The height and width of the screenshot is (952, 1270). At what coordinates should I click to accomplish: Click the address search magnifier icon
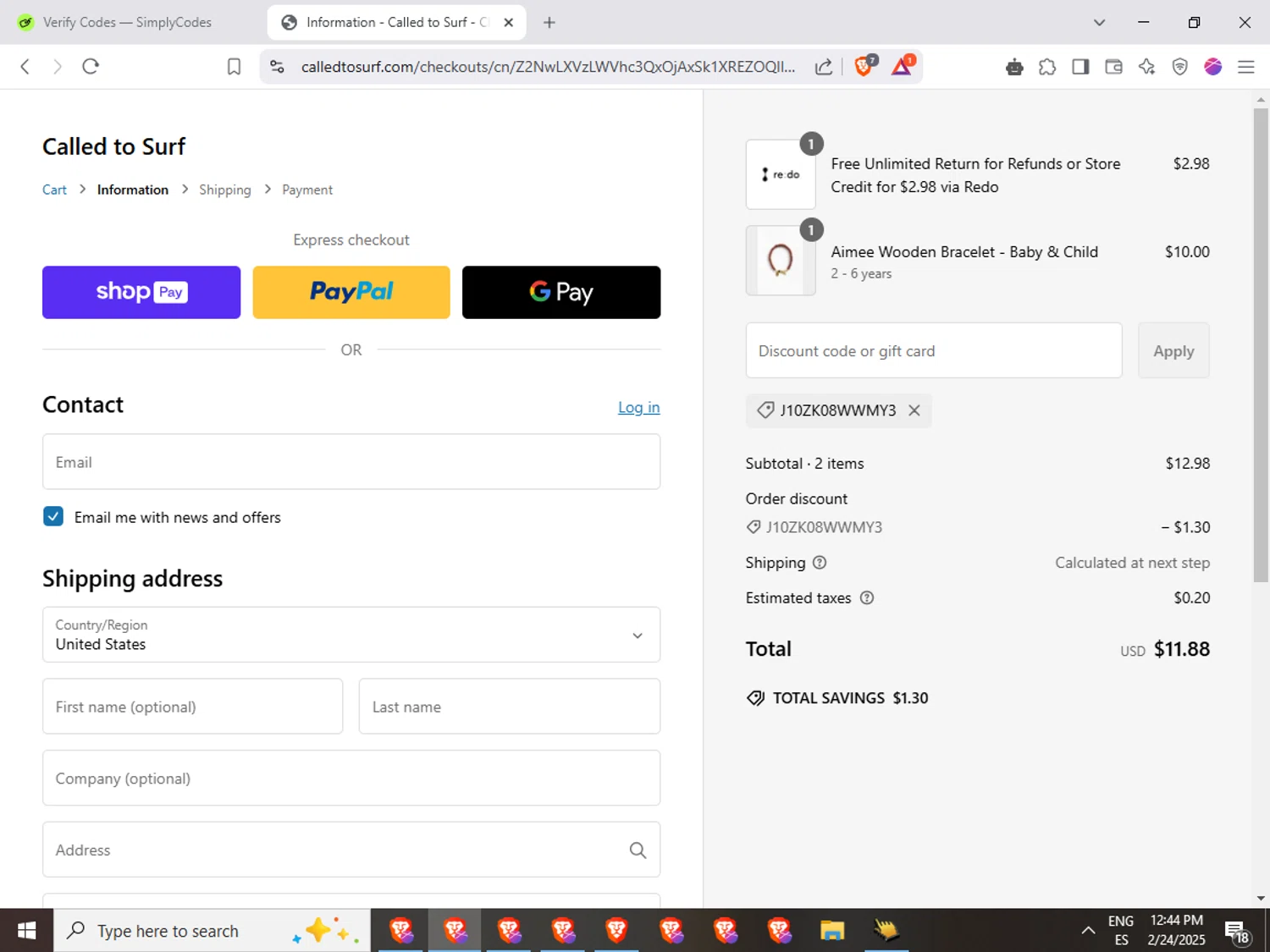click(638, 850)
